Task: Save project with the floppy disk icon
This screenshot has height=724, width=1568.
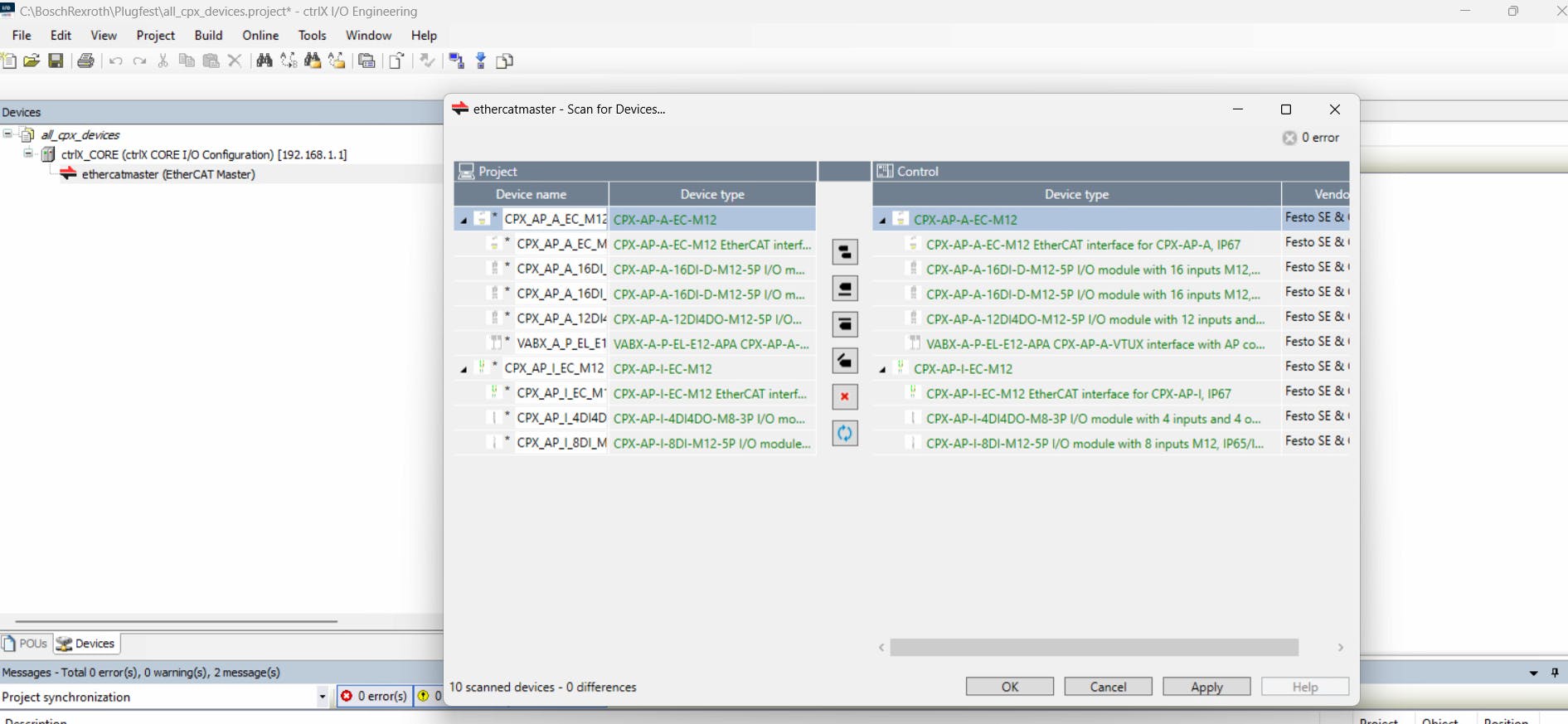Action: point(56,61)
